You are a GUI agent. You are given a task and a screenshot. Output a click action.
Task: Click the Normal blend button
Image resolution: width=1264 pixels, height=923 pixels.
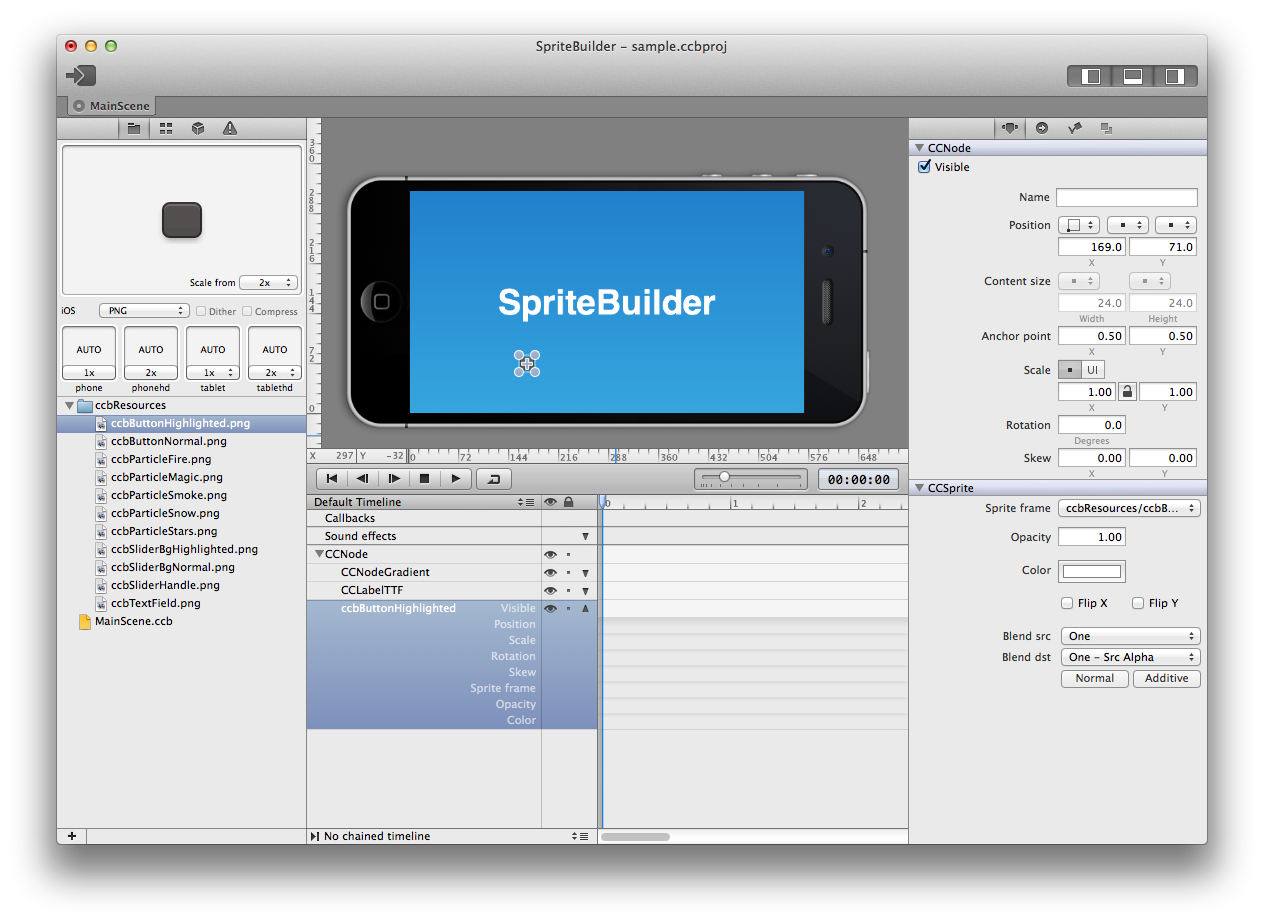click(x=1095, y=678)
